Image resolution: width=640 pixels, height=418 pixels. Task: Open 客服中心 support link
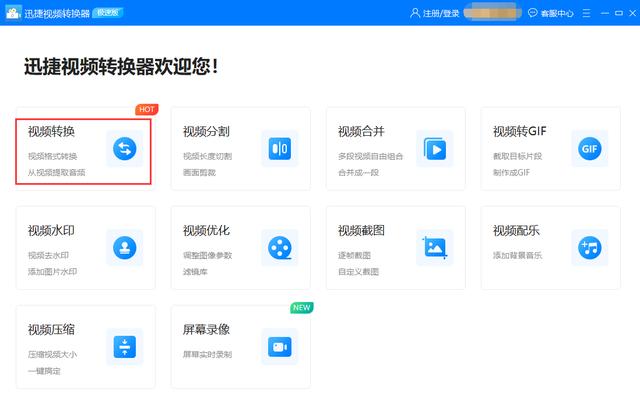pos(557,13)
